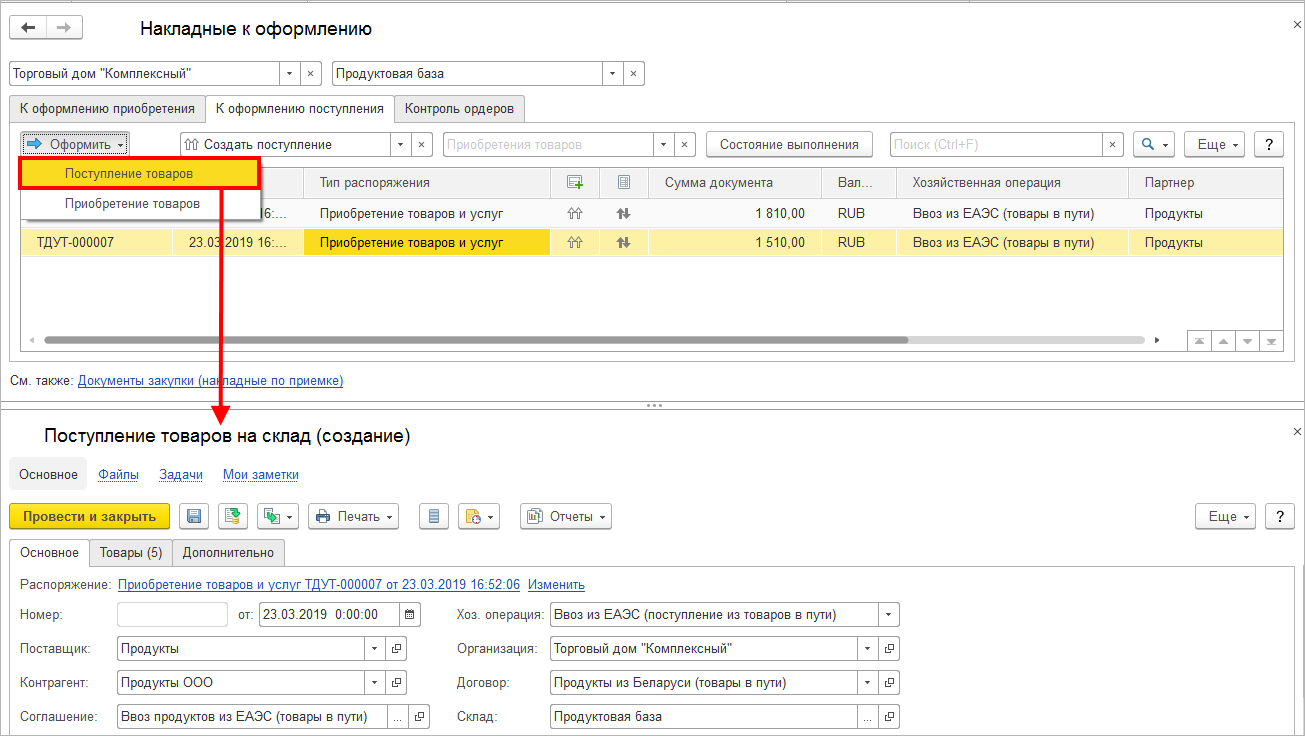1305x736 pixels.
Task: Open the Приобретение товаров и услуг ТДУТ-000007 link
Action: pos(319,584)
